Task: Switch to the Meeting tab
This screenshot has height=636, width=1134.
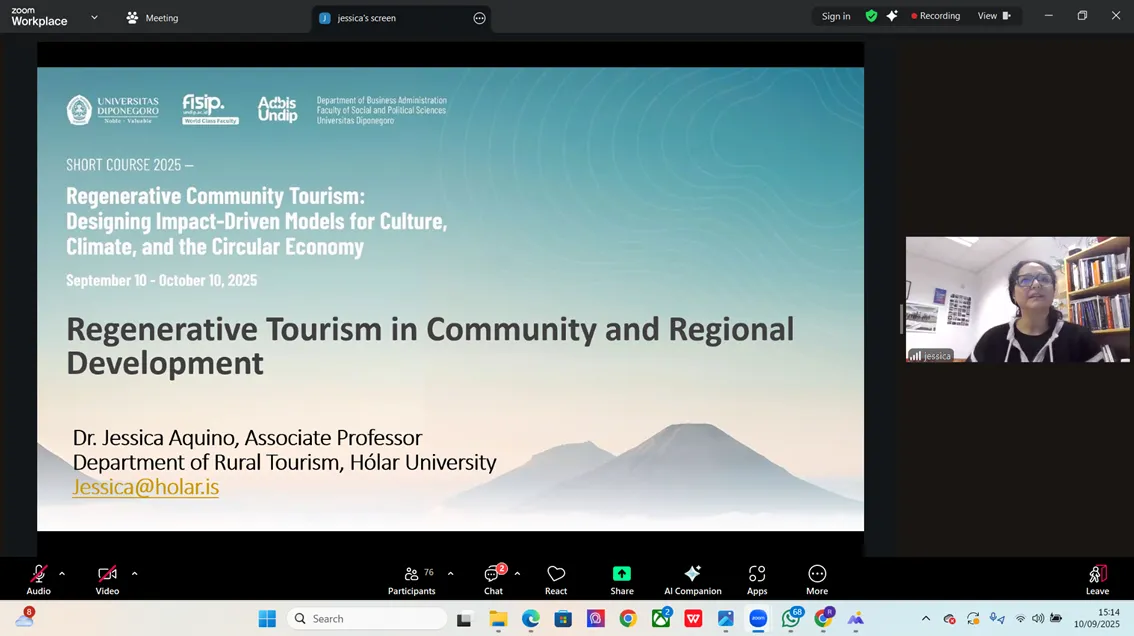Action: coord(152,18)
